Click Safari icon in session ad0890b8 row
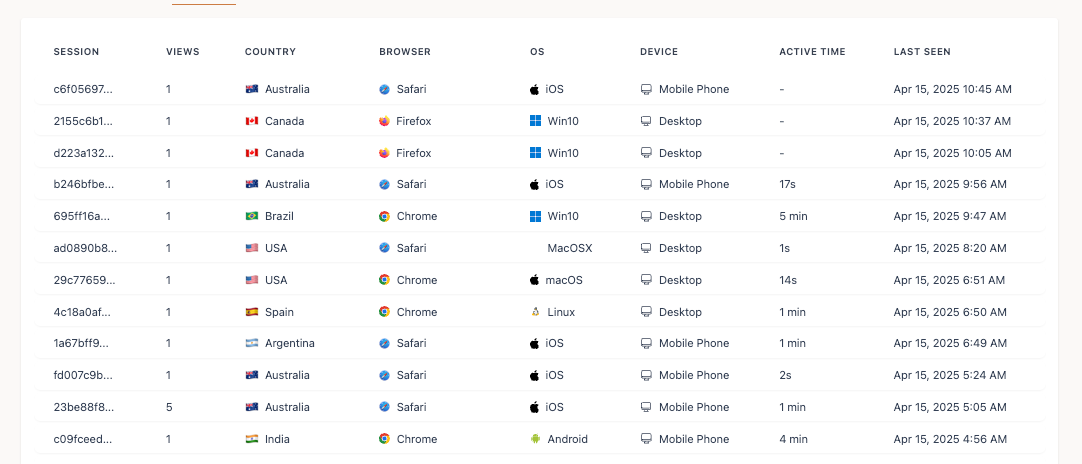Viewport: 1082px width, 464px height. pyautogui.click(x=384, y=248)
